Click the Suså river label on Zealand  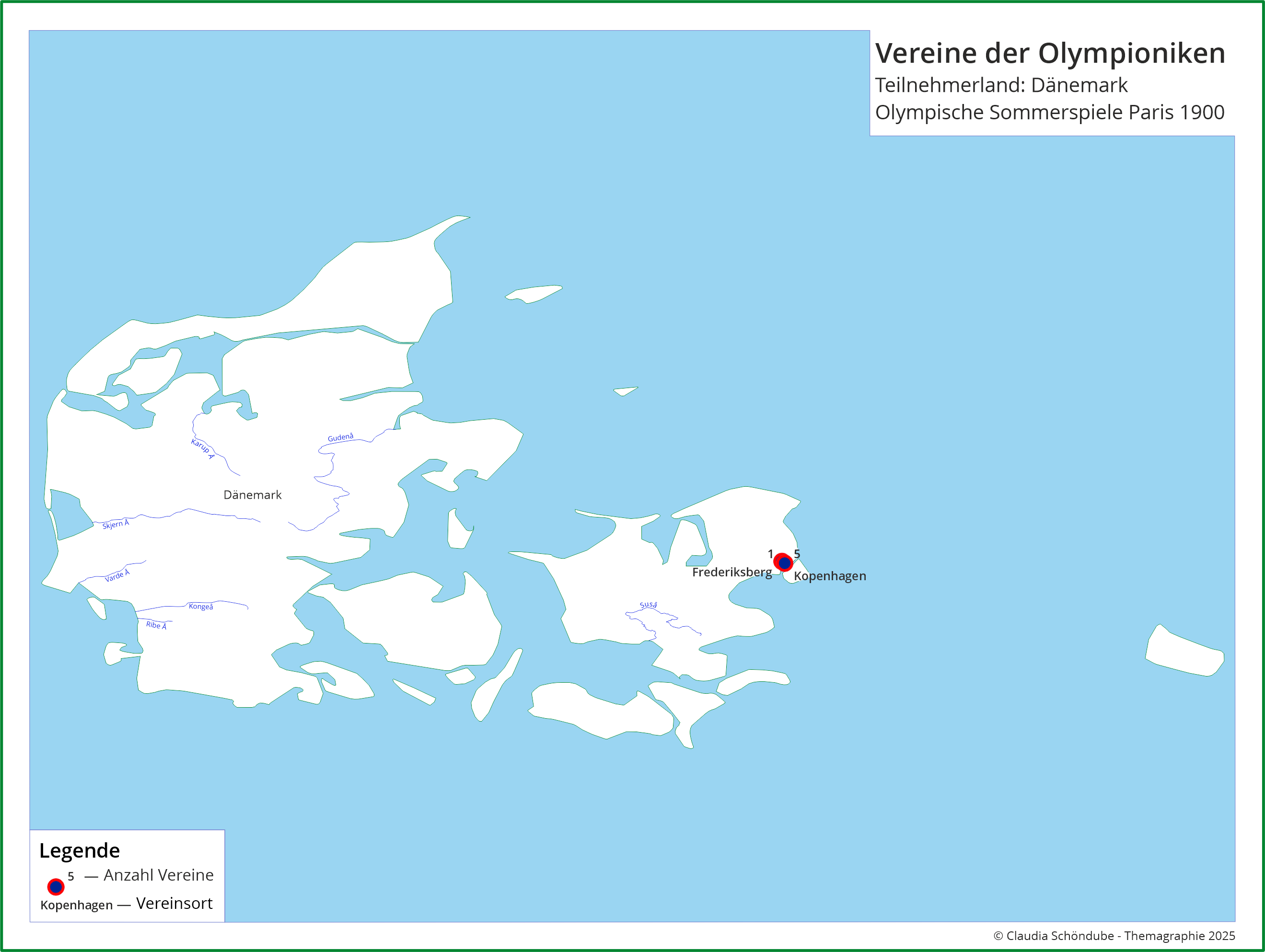648,605
